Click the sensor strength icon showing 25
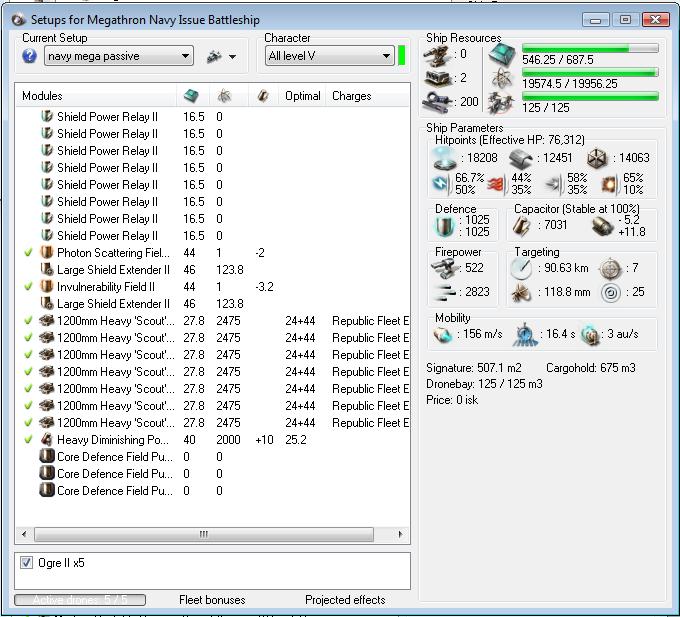Screen dimensions: 680x617 pos(611,293)
